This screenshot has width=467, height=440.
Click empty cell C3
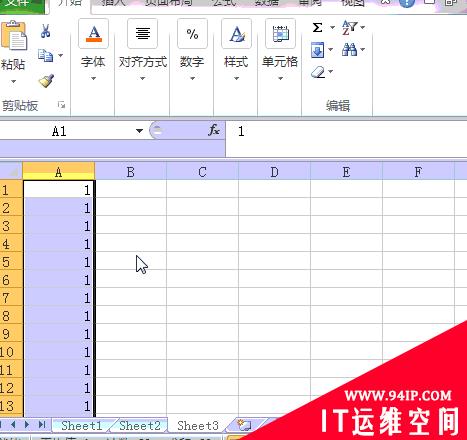coord(202,226)
